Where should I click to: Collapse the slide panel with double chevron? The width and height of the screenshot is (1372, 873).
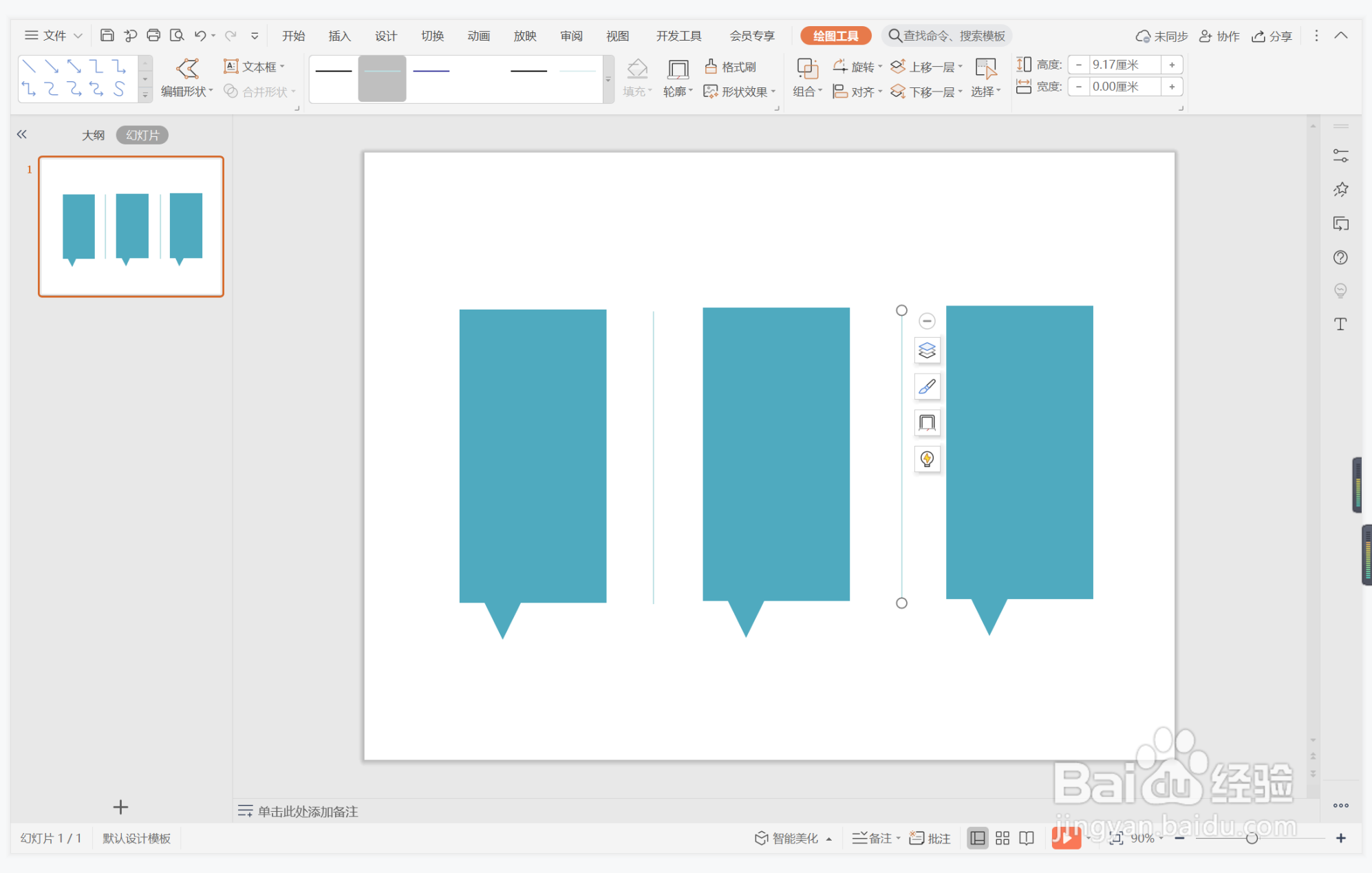coord(22,134)
